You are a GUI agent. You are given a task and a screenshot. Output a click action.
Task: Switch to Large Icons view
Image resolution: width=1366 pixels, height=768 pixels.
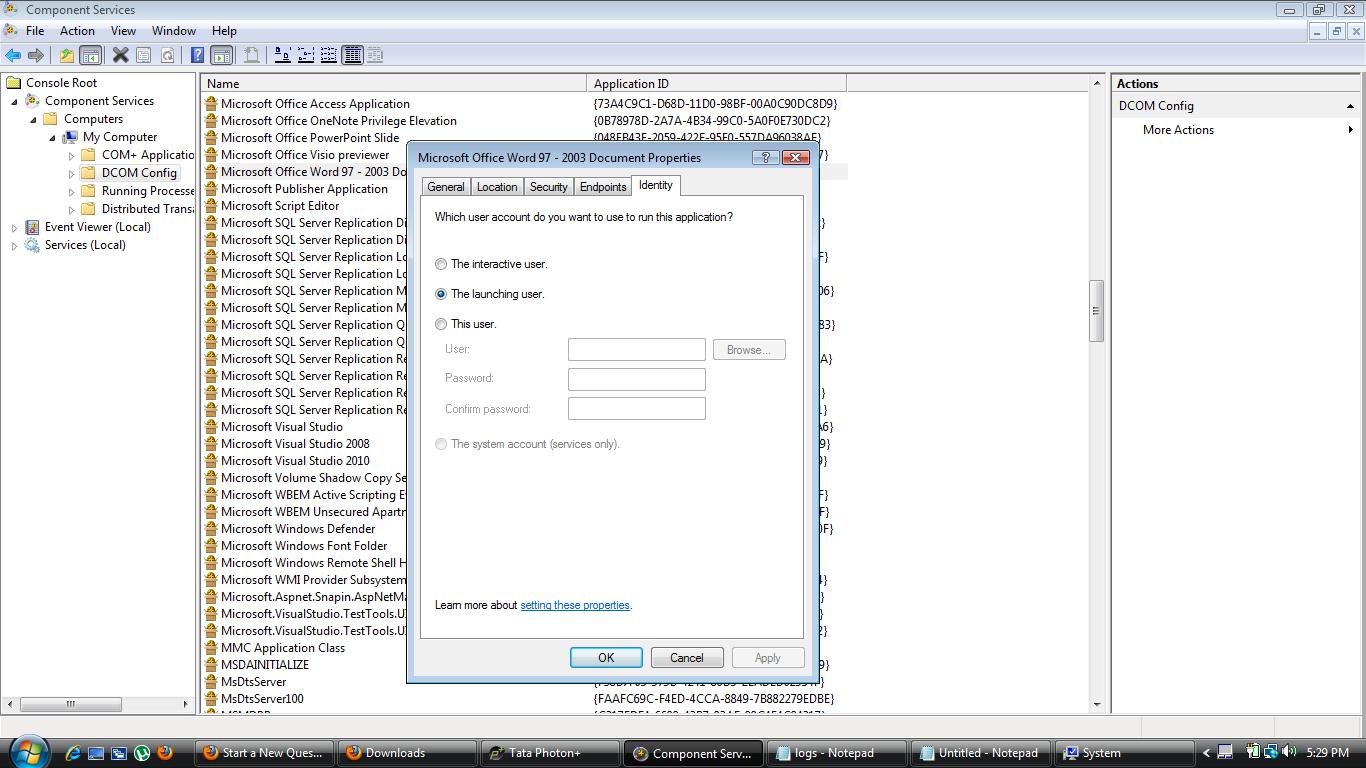coord(283,56)
